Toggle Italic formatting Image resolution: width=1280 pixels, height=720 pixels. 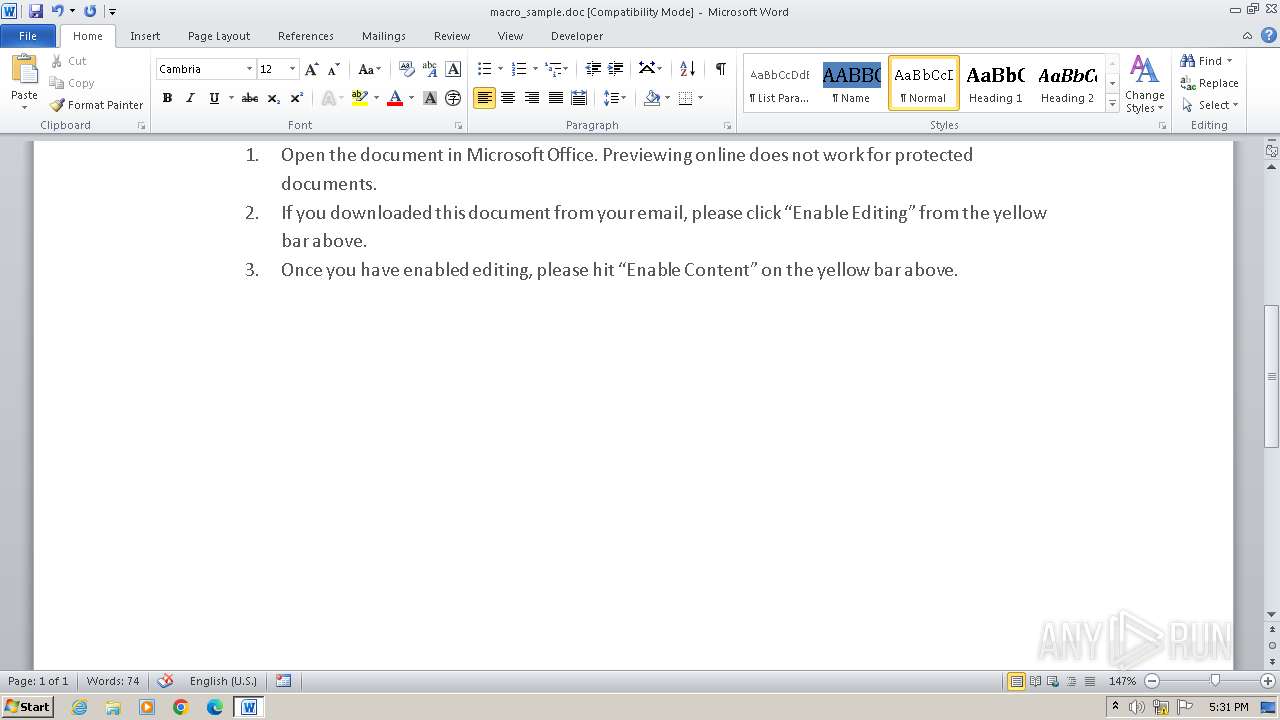[x=190, y=98]
